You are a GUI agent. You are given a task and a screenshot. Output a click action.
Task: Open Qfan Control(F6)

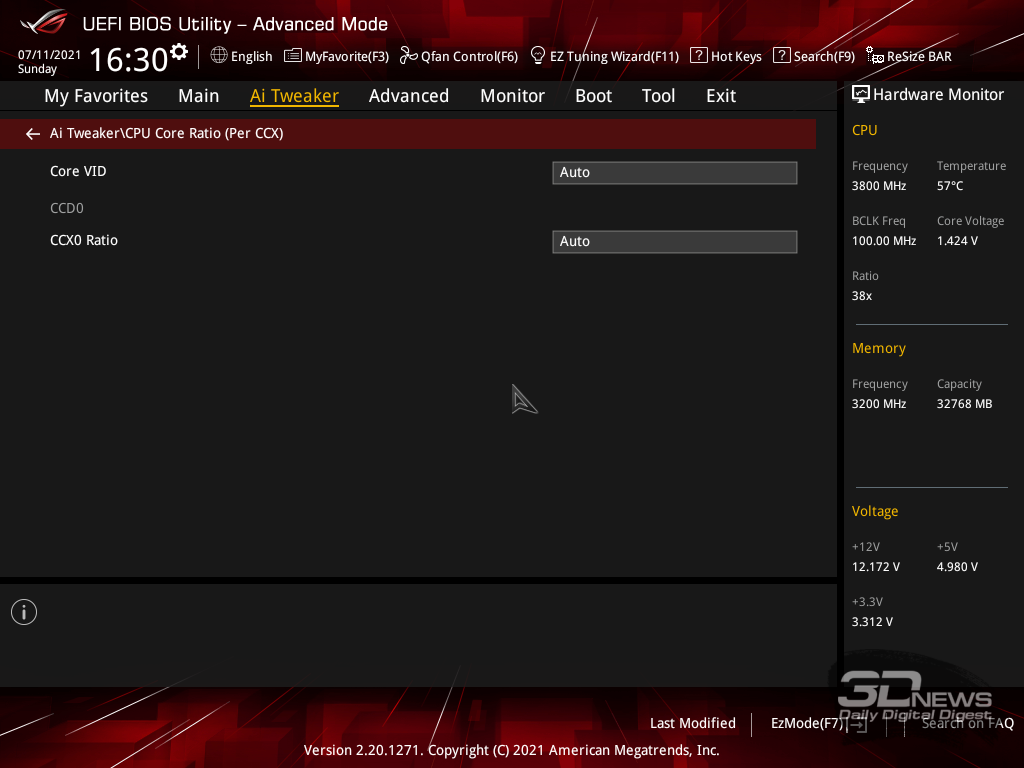(459, 56)
